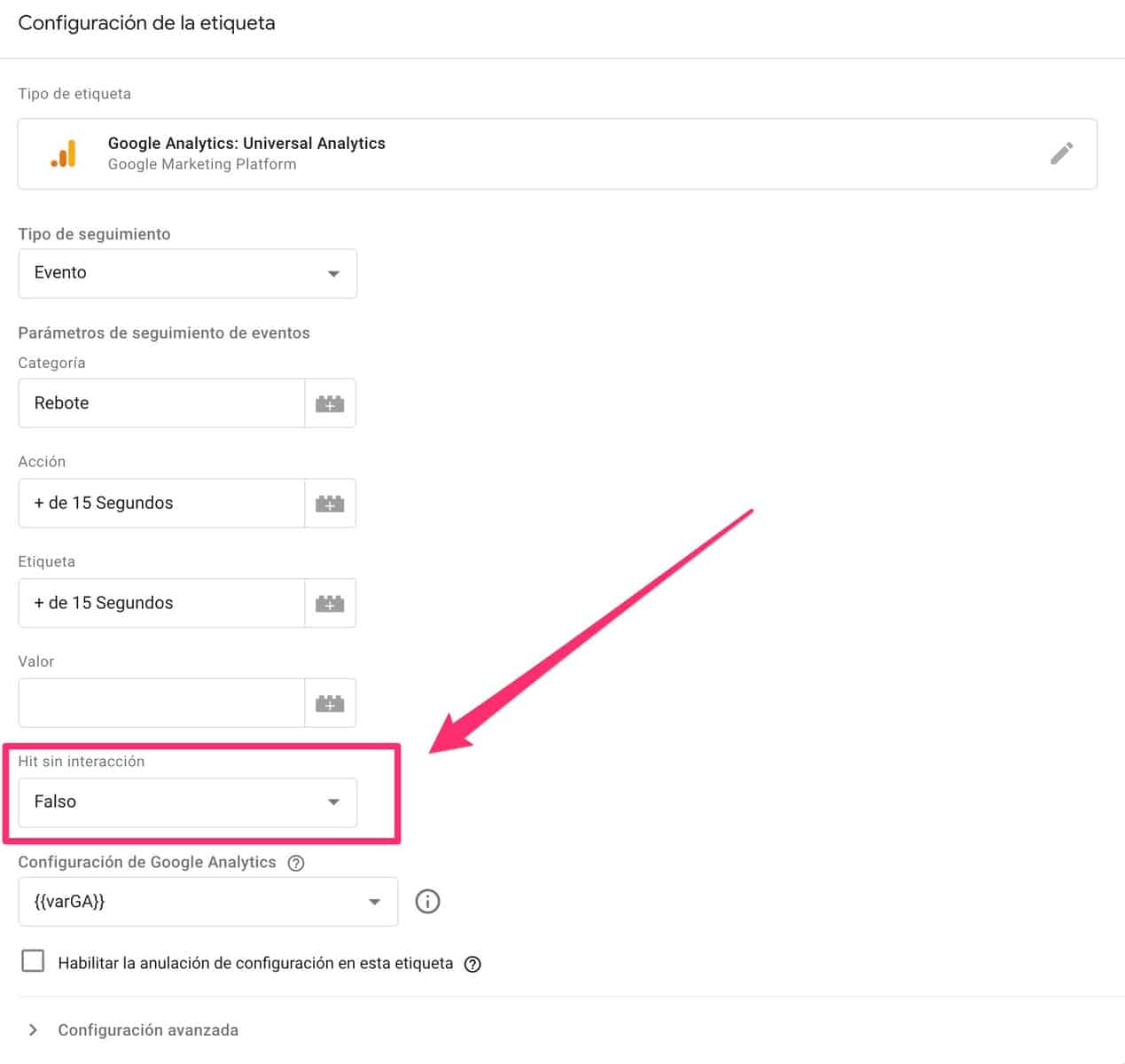
Task: Click the help icon next to the override checkbox label
Action: tap(473, 964)
